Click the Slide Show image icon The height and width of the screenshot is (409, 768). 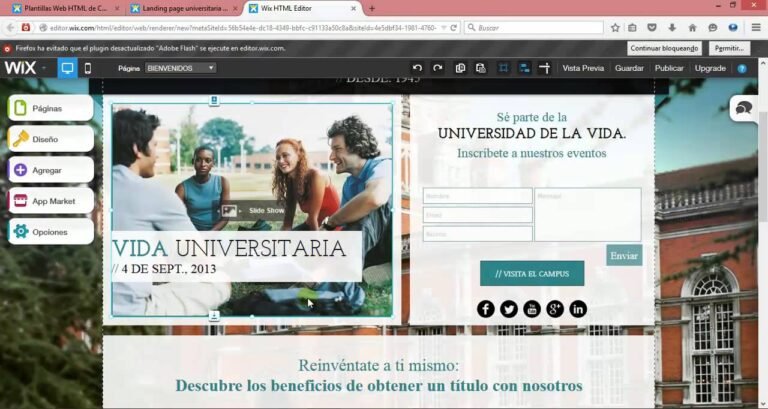click(229, 211)
